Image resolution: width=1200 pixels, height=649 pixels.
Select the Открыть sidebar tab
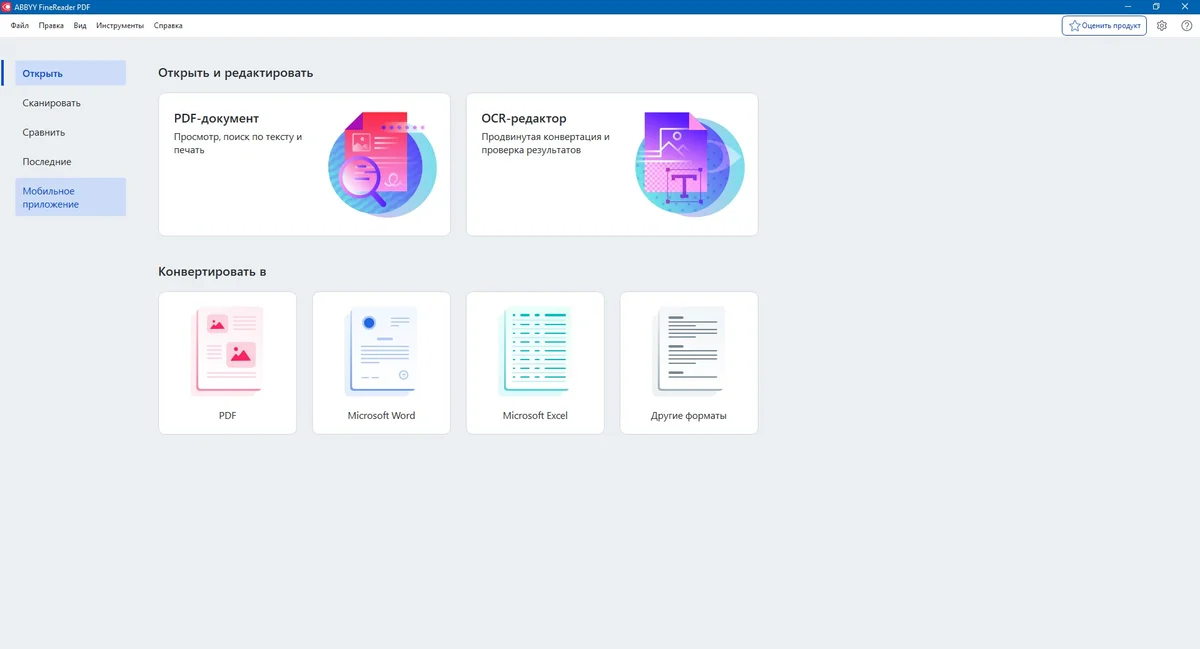pos(70,73)
